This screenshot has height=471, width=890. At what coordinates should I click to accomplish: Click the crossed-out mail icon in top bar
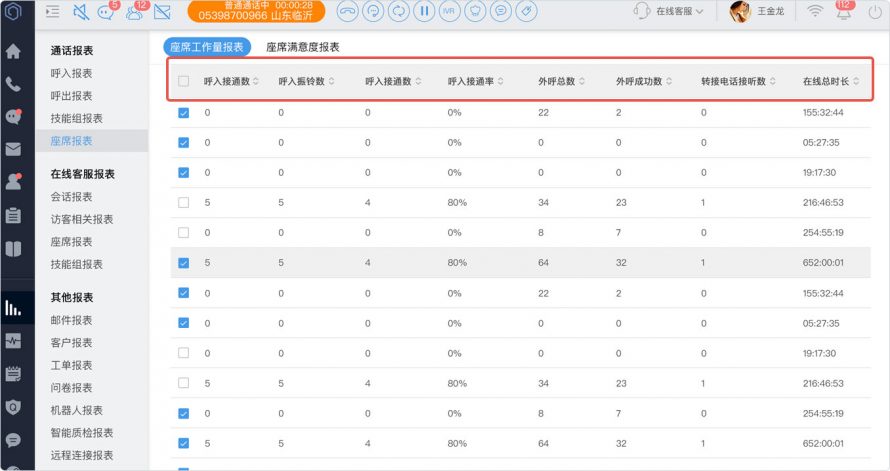(162, 11)
